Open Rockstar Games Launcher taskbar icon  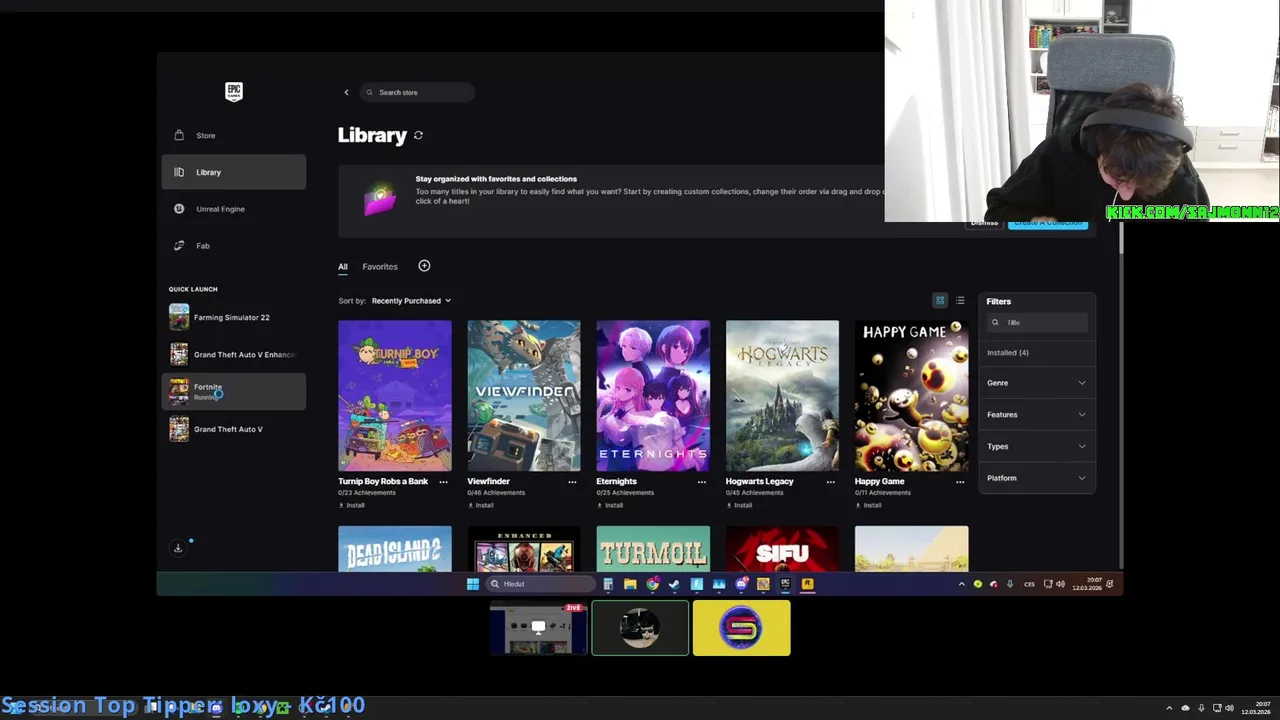coord(807,584)
